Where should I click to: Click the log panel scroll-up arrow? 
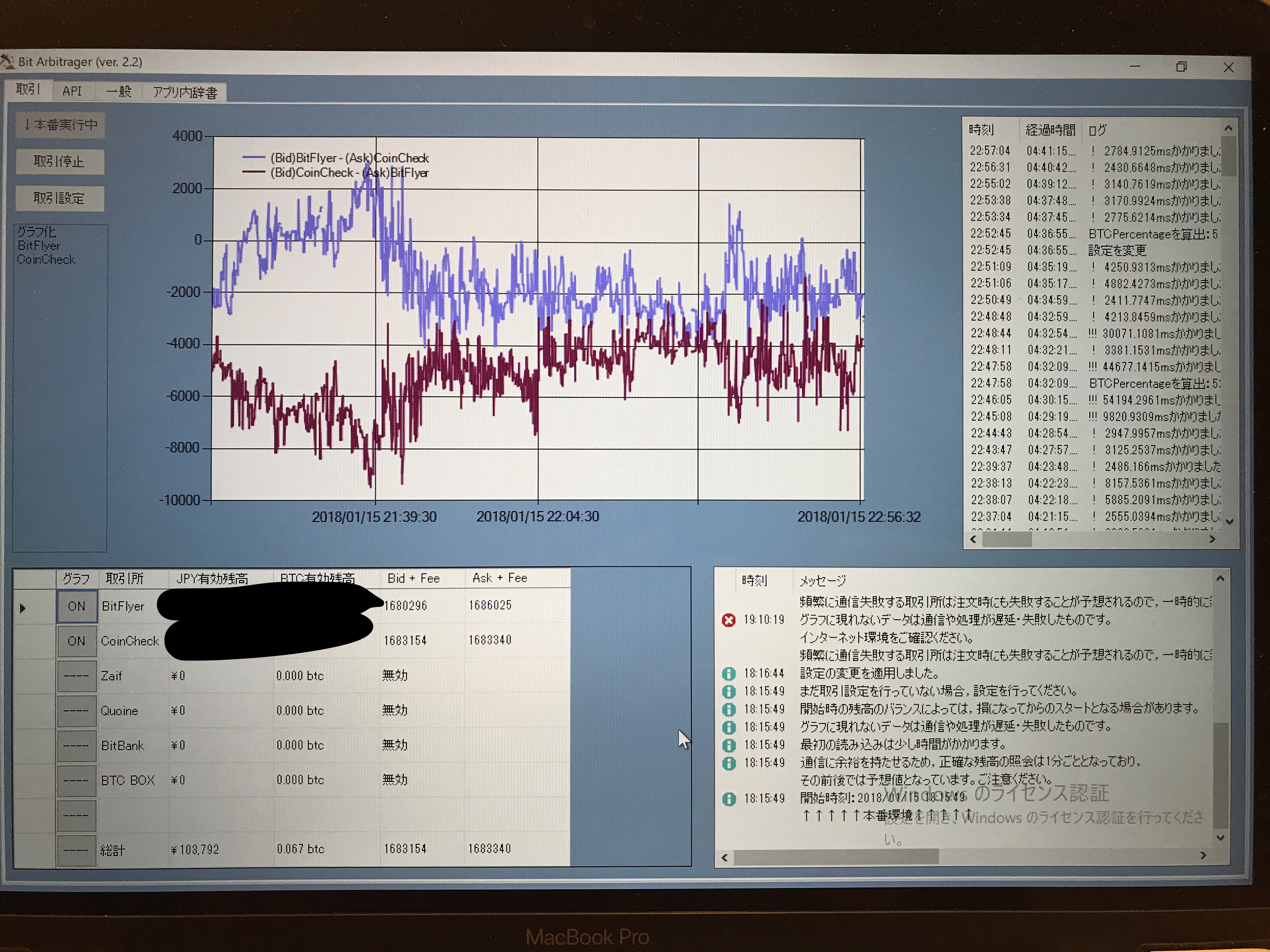point(1228,128)
